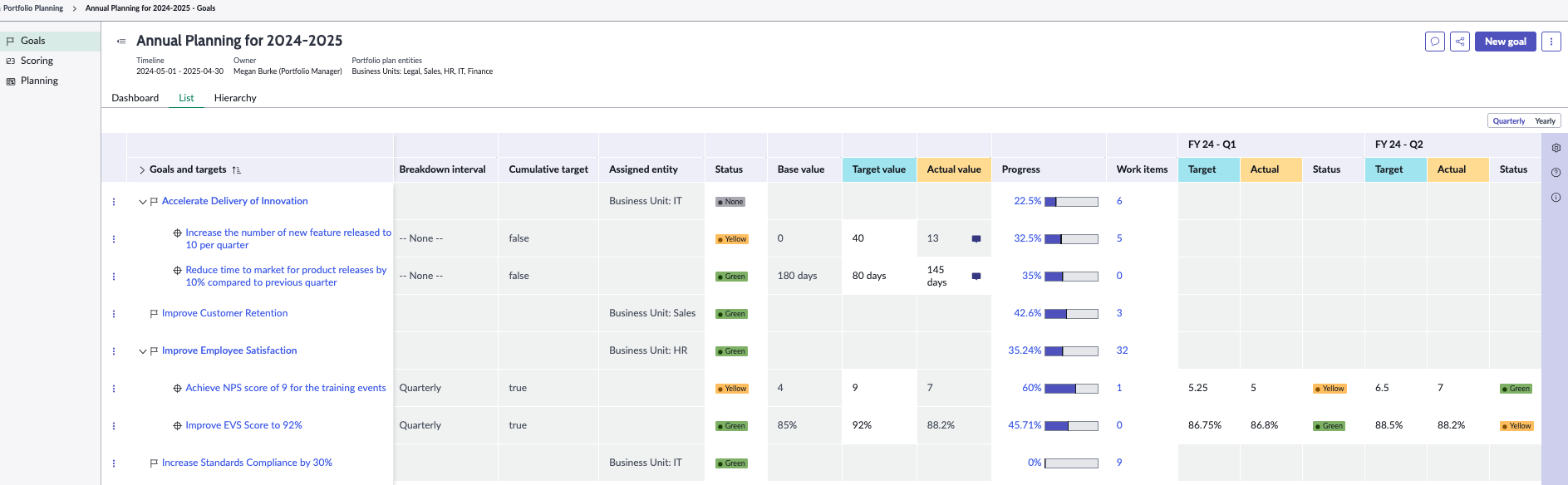
Task: Click the help question mark icon
Action: [x=1556, y=173]
